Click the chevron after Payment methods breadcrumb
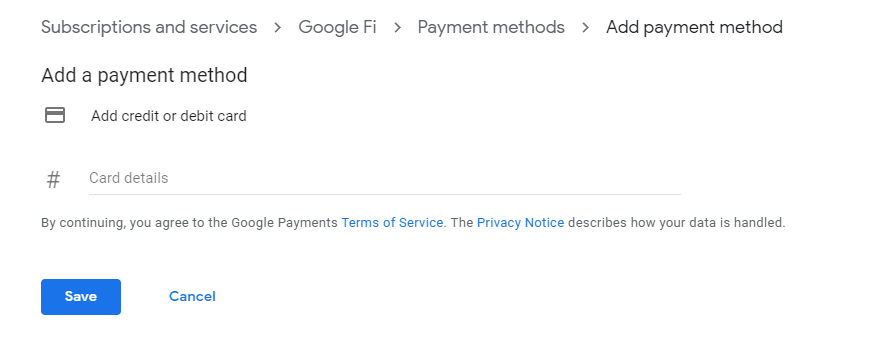The image size is (880, 361). (x=585, y=28)
